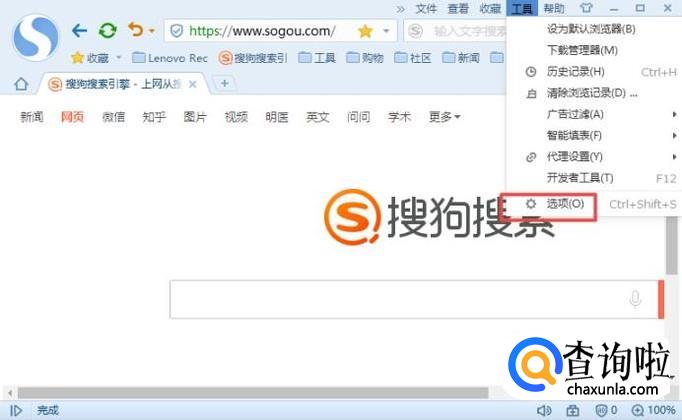Open 历史记录(H) menu entry
Viewport: 682px width, 420px height.
tap(594, 72)
